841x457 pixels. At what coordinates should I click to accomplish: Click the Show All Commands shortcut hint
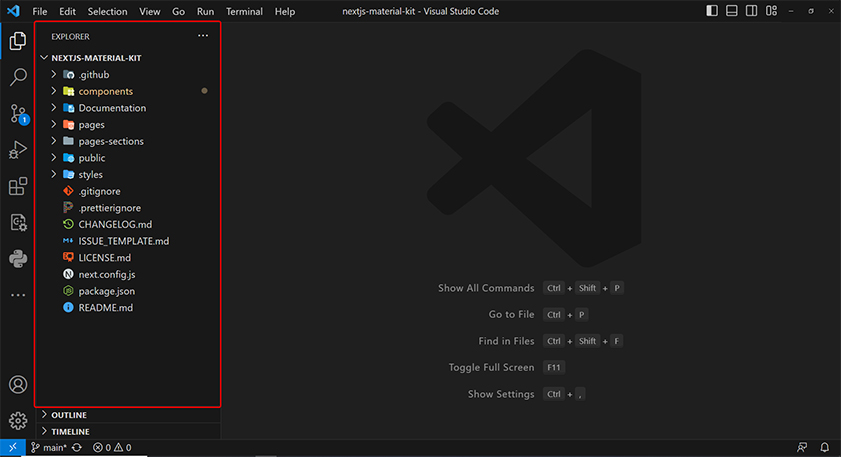(530, 288)
